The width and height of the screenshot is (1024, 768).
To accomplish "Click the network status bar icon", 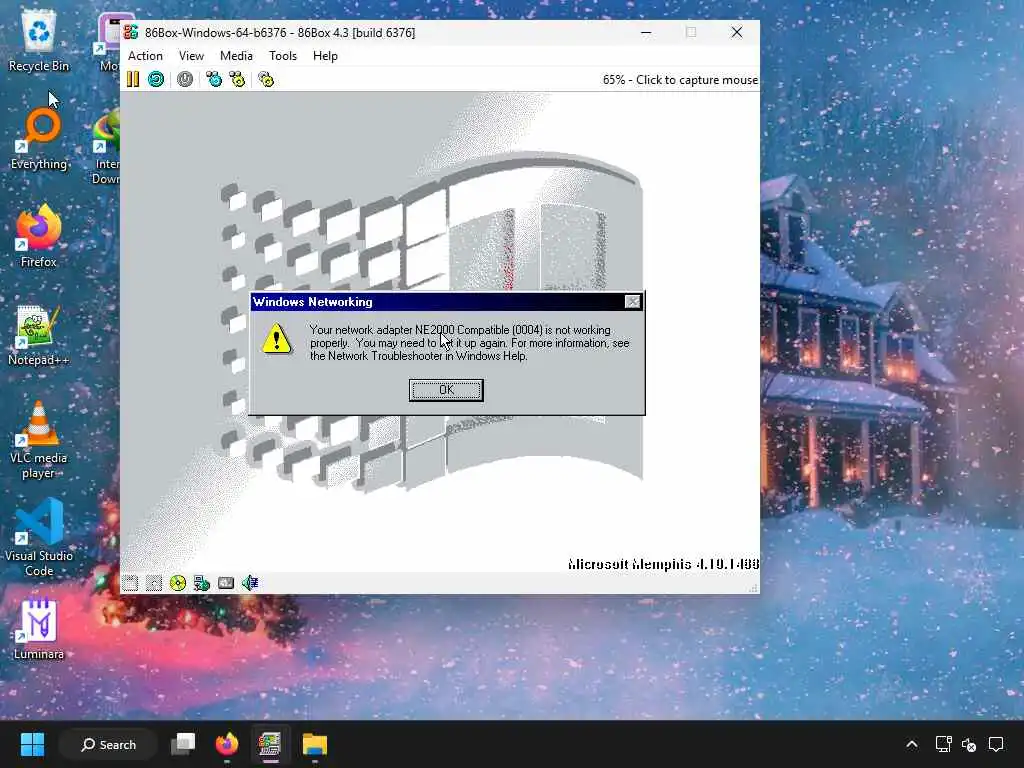I will 202,583.
